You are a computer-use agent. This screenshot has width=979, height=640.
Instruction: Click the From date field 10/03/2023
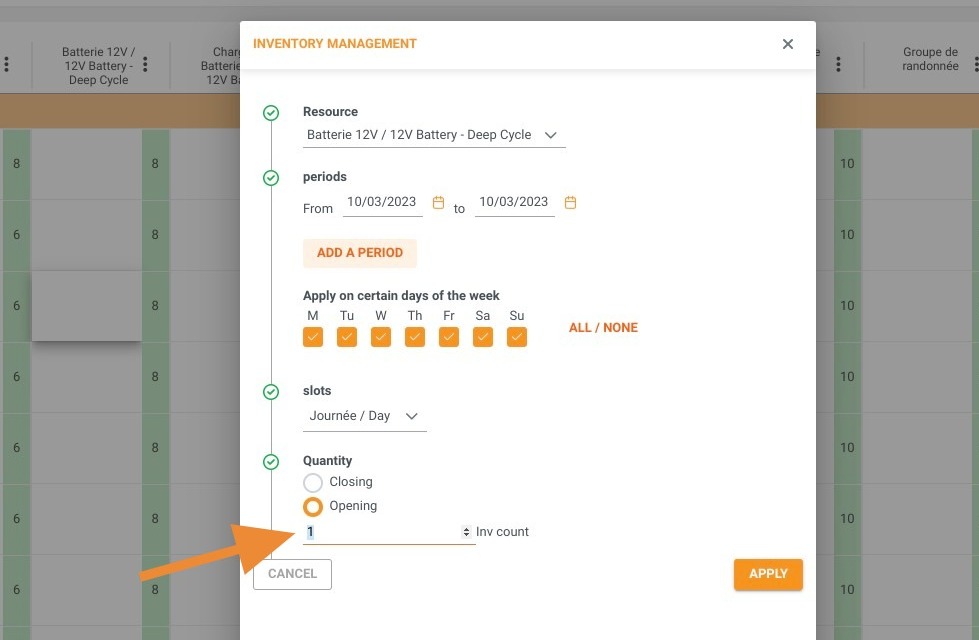pos(382,202)
